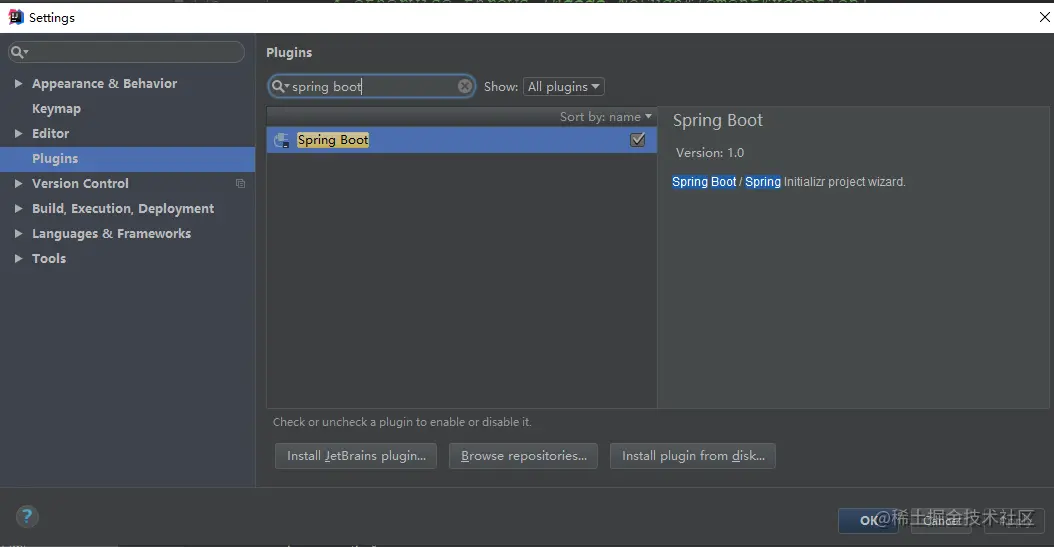Viewport: 1054px width, 547px height.
Task: Click the 'Version: 1.0' text
Action: click(710, 153)
